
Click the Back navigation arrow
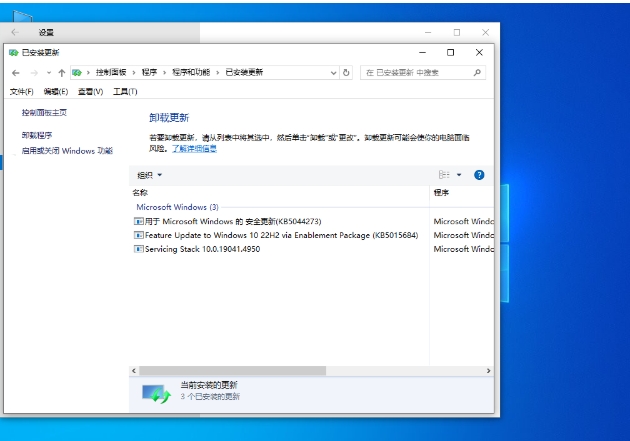(15, 73)
